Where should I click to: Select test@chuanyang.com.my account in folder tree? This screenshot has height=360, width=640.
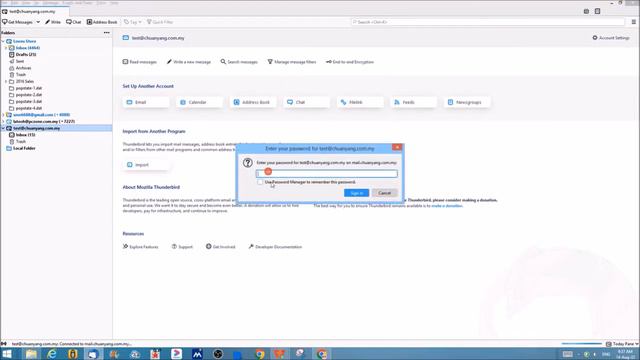[56, 128]
